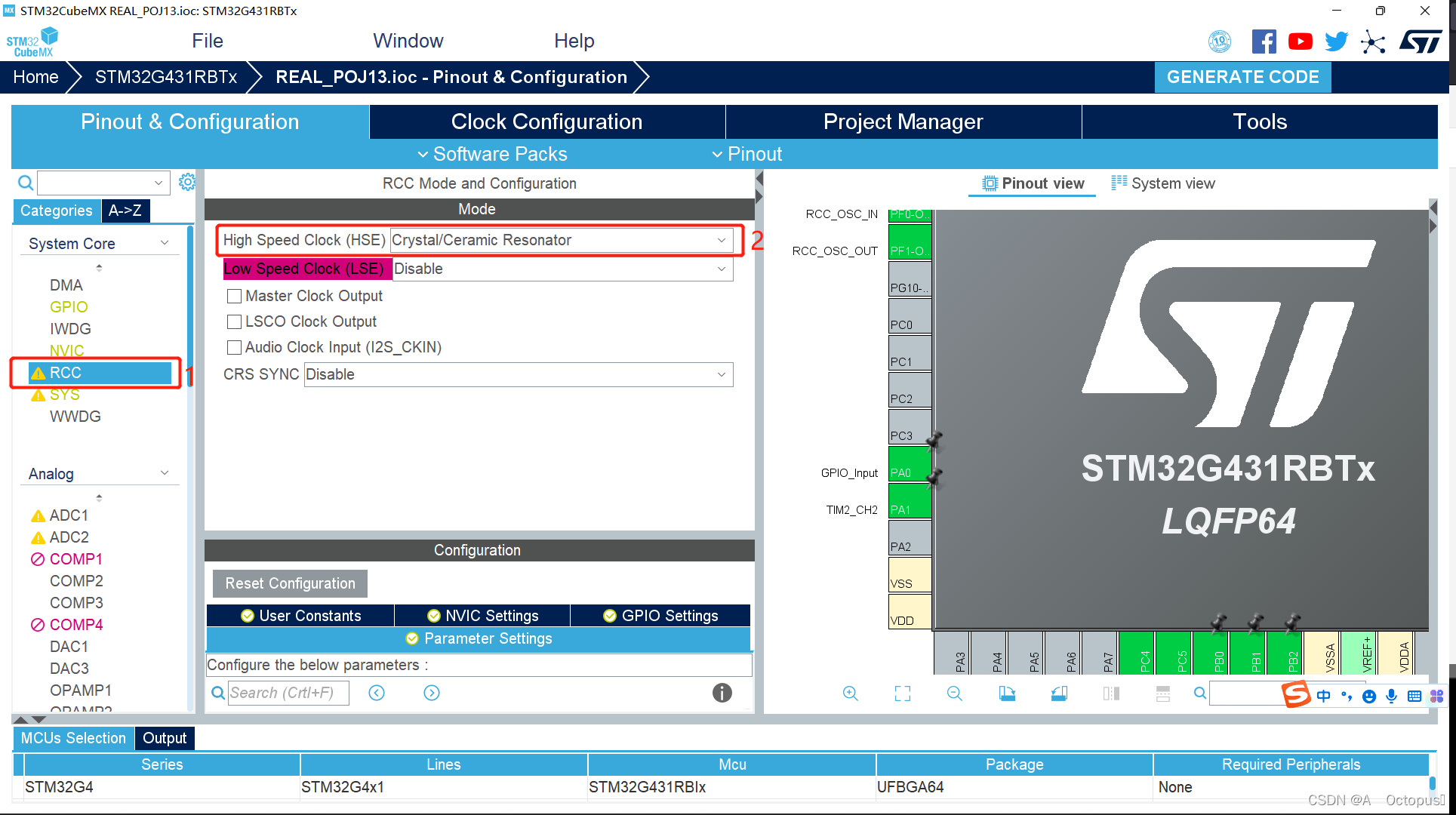The width and height of the screenshot is (1456, 815).
Task: Open the File menu
Action: (208, 41)
